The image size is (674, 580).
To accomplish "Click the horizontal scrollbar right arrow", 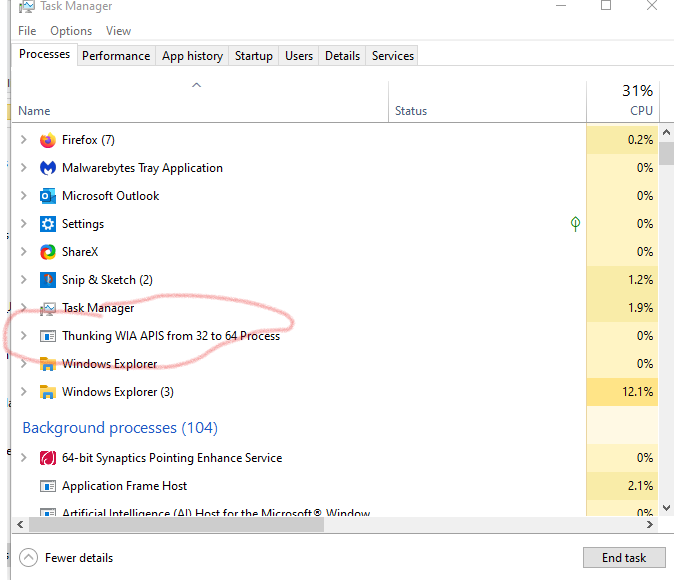I will tap(650, 525).
